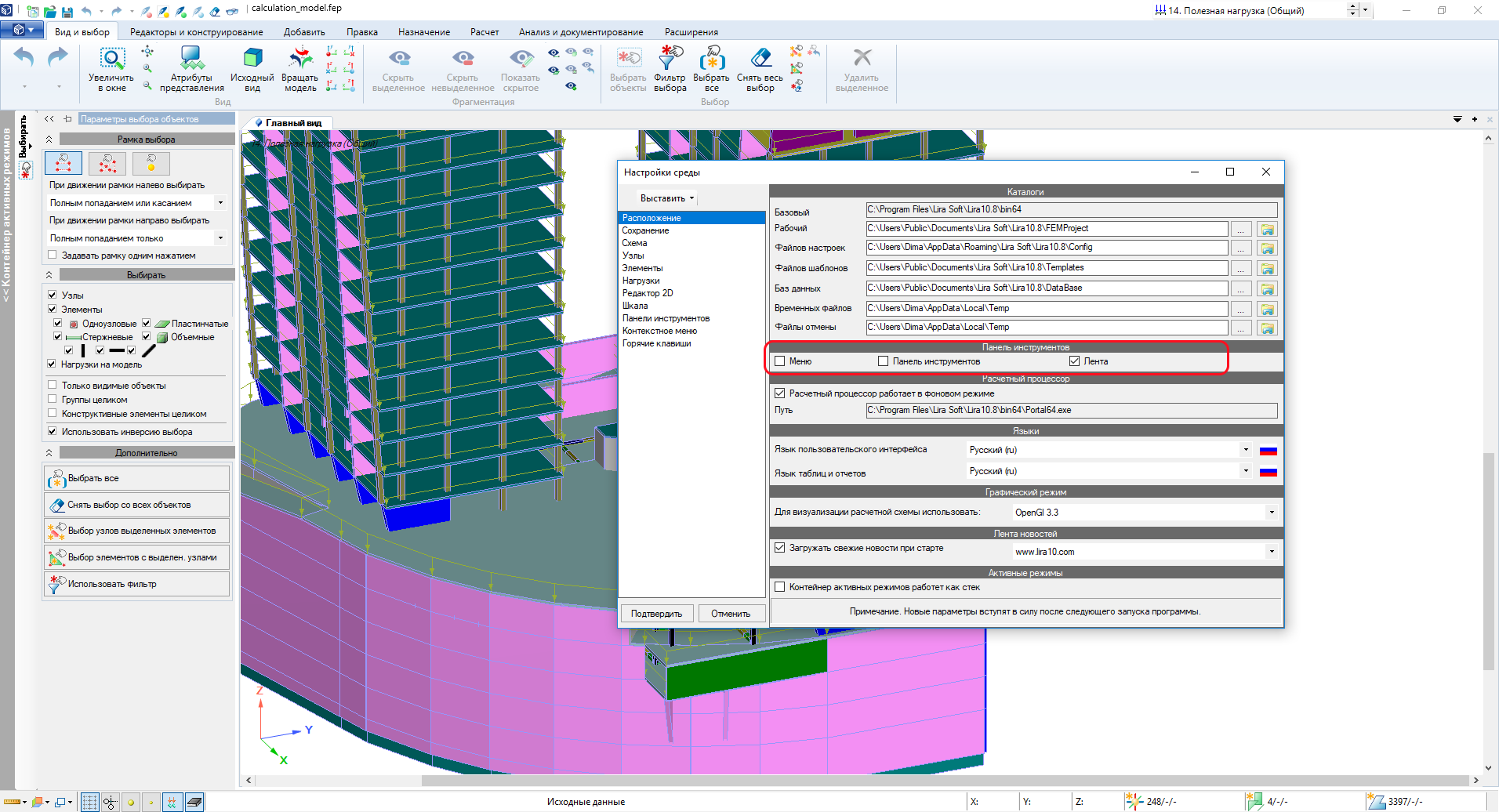Click the Рабочий catalog path field
This screenshot has height=812, width=1499.
[1046, 229]
